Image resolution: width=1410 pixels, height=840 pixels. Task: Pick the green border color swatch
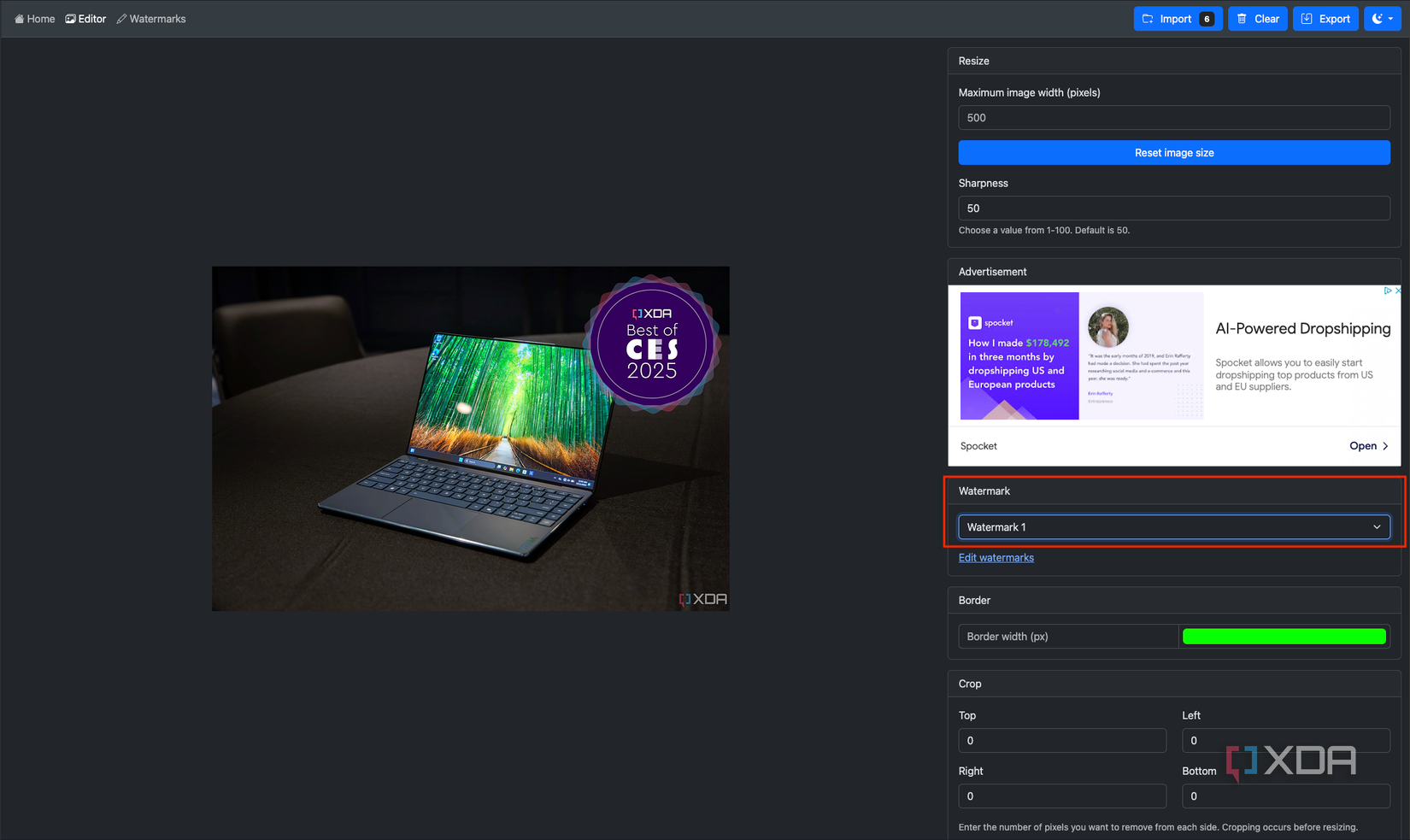click(x=1284, y=637)
